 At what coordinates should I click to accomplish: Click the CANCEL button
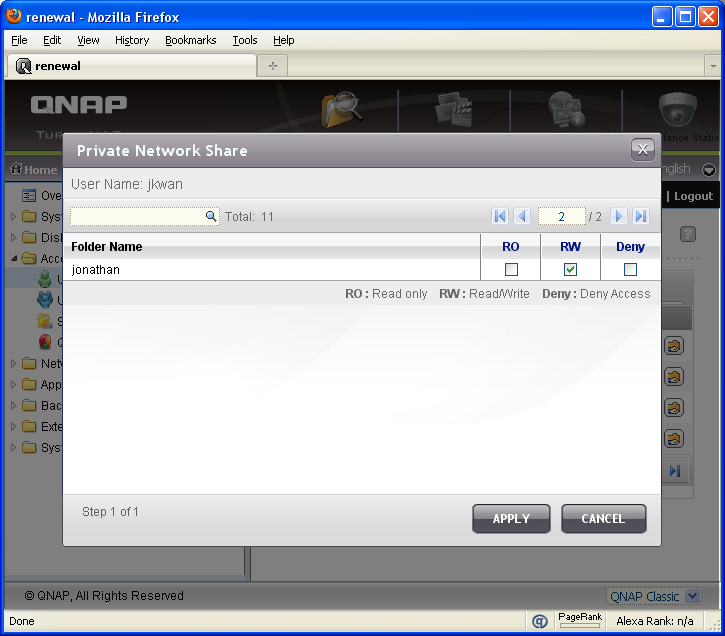603,519
